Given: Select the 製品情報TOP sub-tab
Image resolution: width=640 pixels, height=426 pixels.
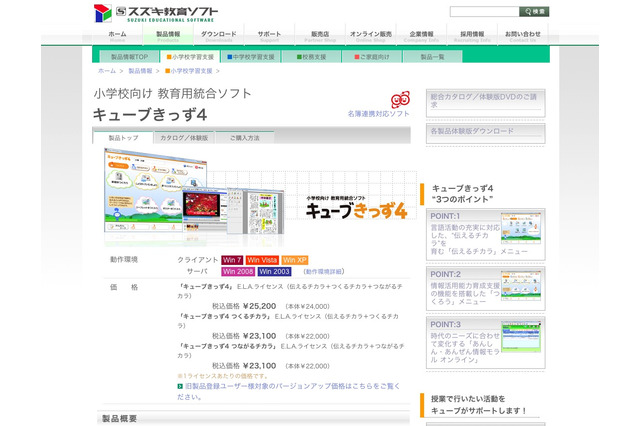Looking at the screenshot, I should tap(129, 57).
